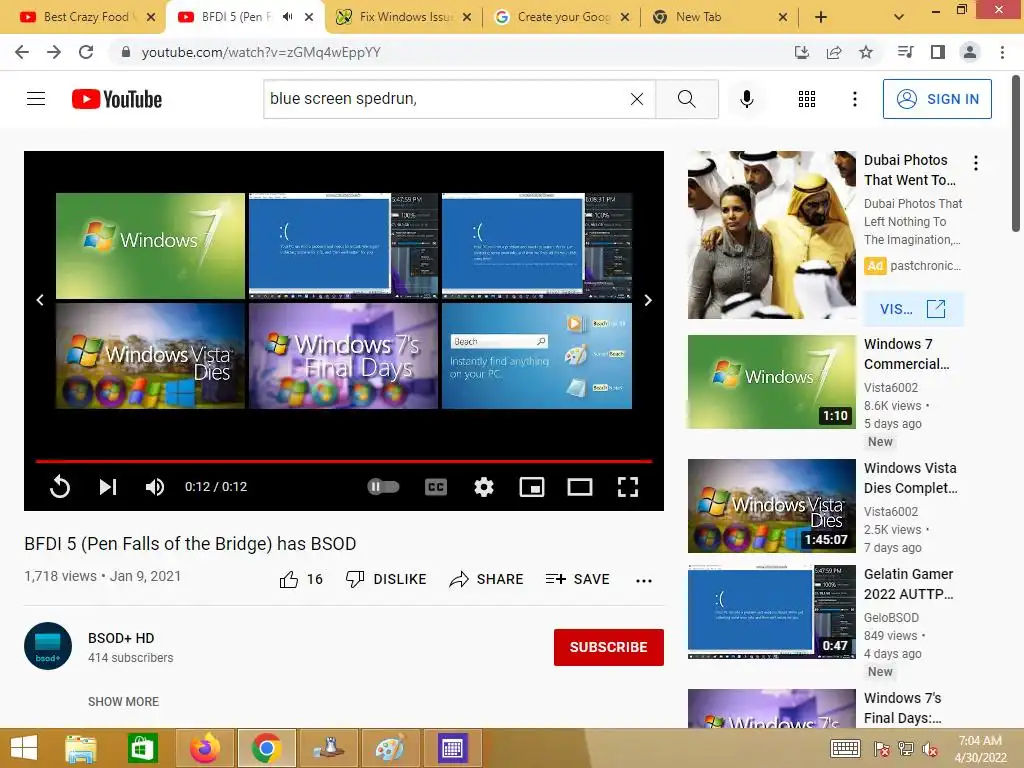Open more actions ellipsis under video
Image resolution: width=1024 pixels, height=768 pixels.
click(644, 581)
